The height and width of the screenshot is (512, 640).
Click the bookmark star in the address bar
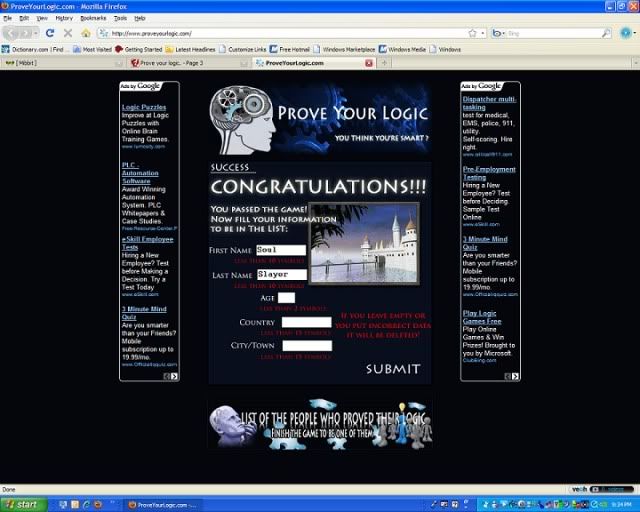tap(472, 33)
